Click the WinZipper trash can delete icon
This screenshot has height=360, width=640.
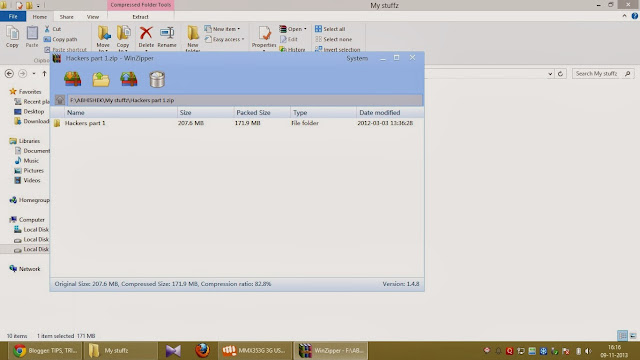[x=157, y=79]
